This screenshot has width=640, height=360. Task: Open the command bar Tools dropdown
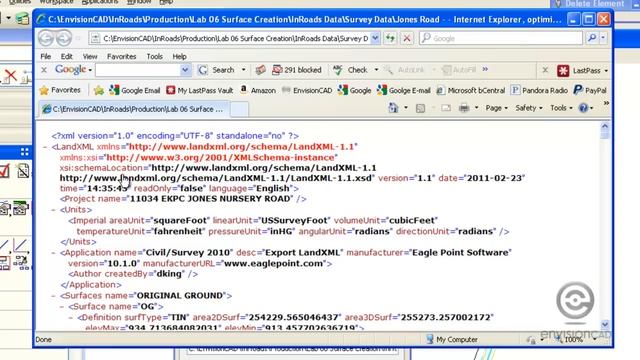point(561,108)
